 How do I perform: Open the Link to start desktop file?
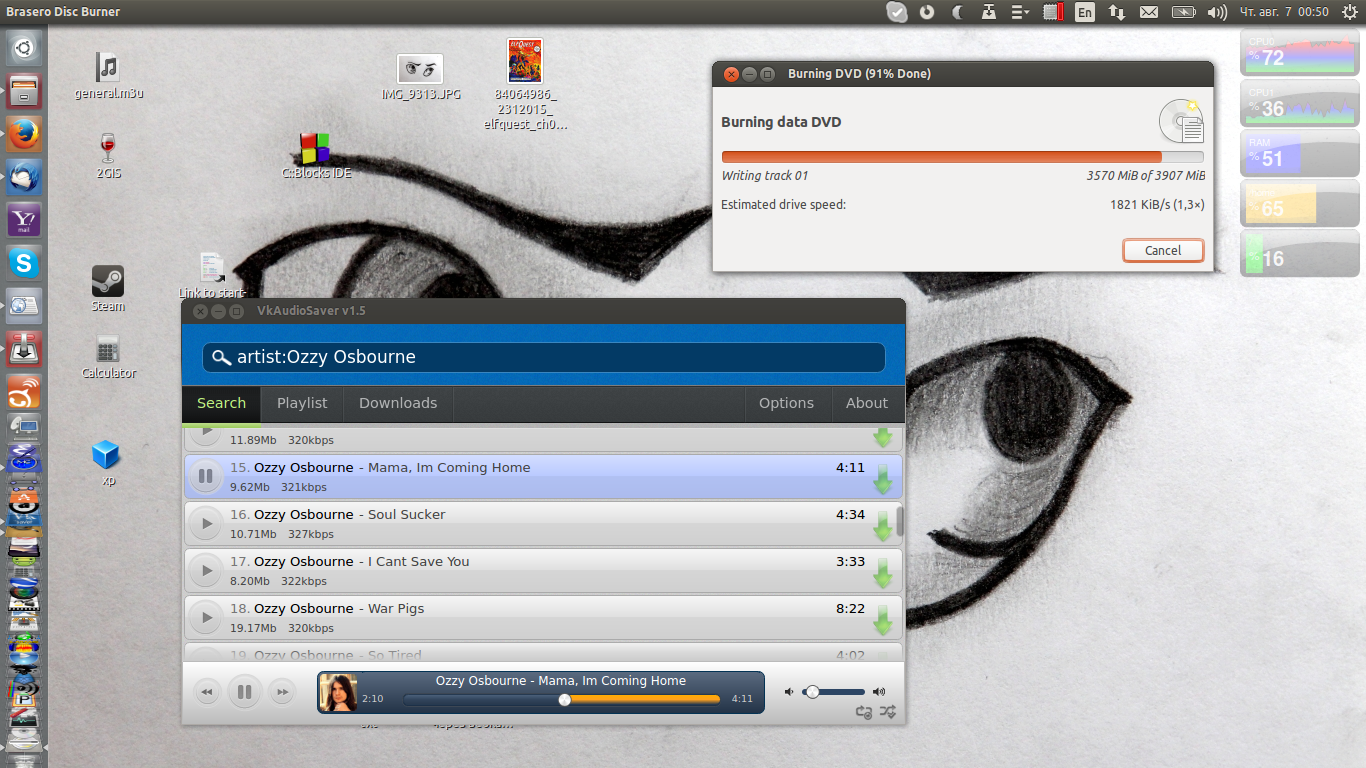[x=211, y=276]
